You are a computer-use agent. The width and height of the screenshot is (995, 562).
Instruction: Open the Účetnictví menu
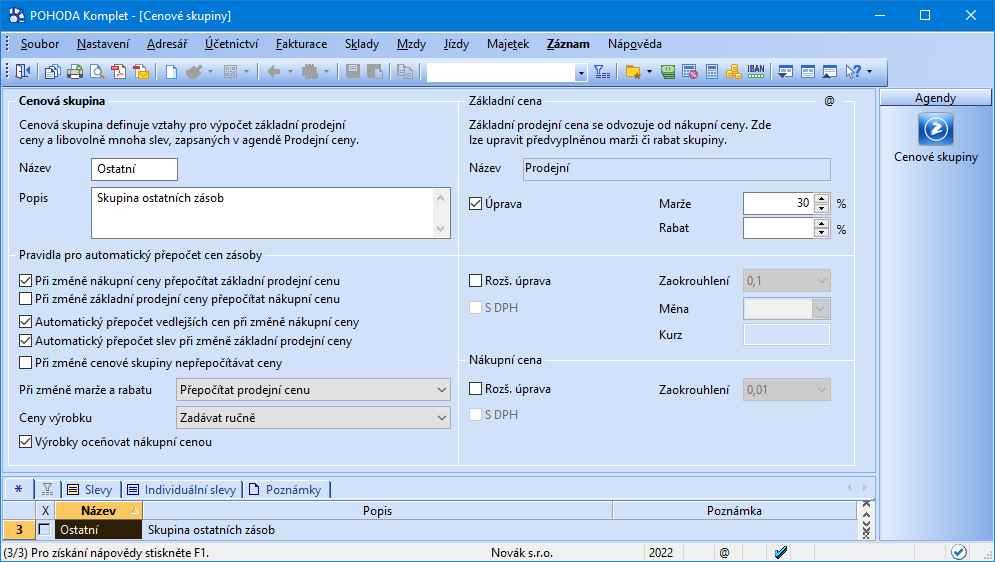tap(232, 44)
